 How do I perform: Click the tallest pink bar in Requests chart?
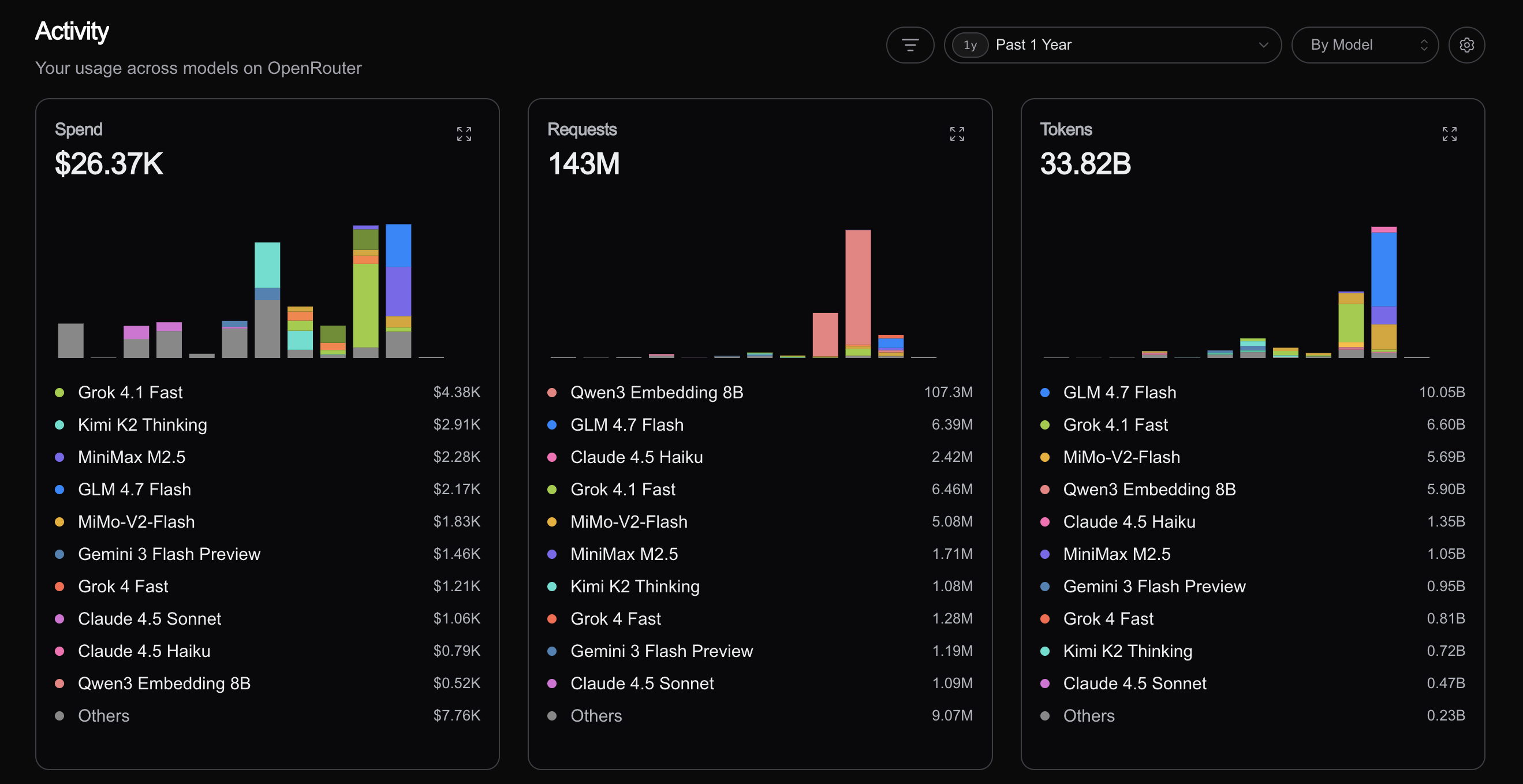point(858,288)
